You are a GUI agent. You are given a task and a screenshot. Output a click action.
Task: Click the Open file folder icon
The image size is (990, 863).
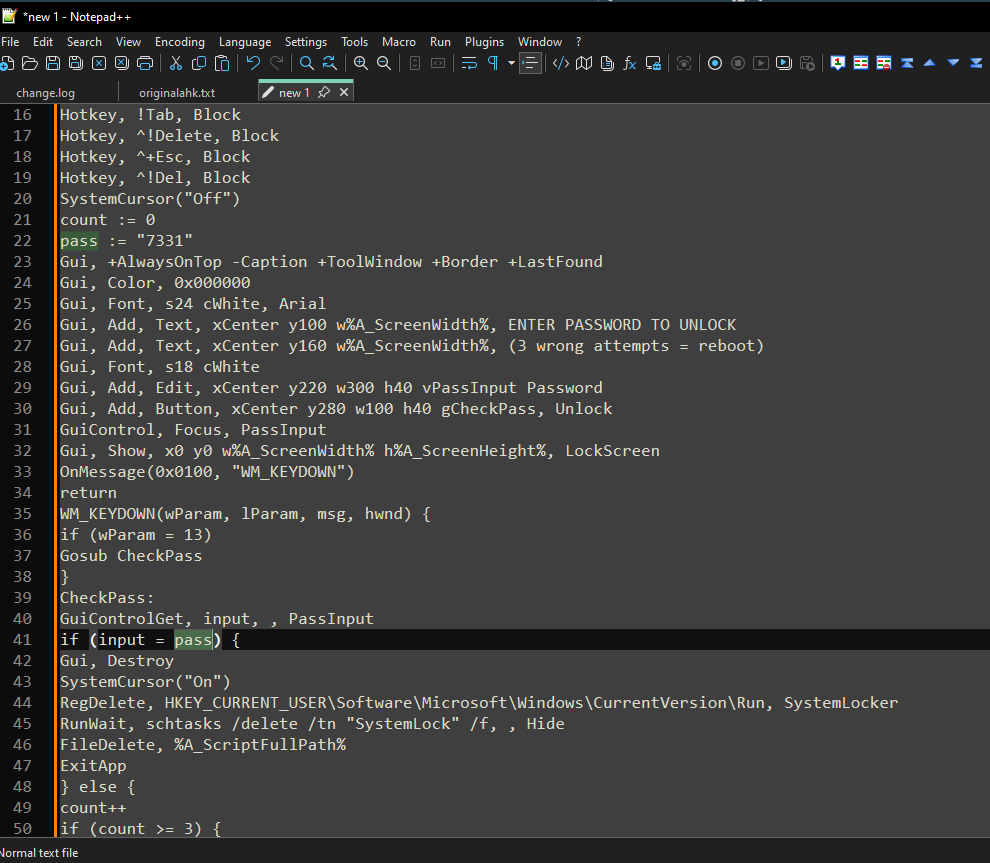pyautogui.click(x=30, y=63)
